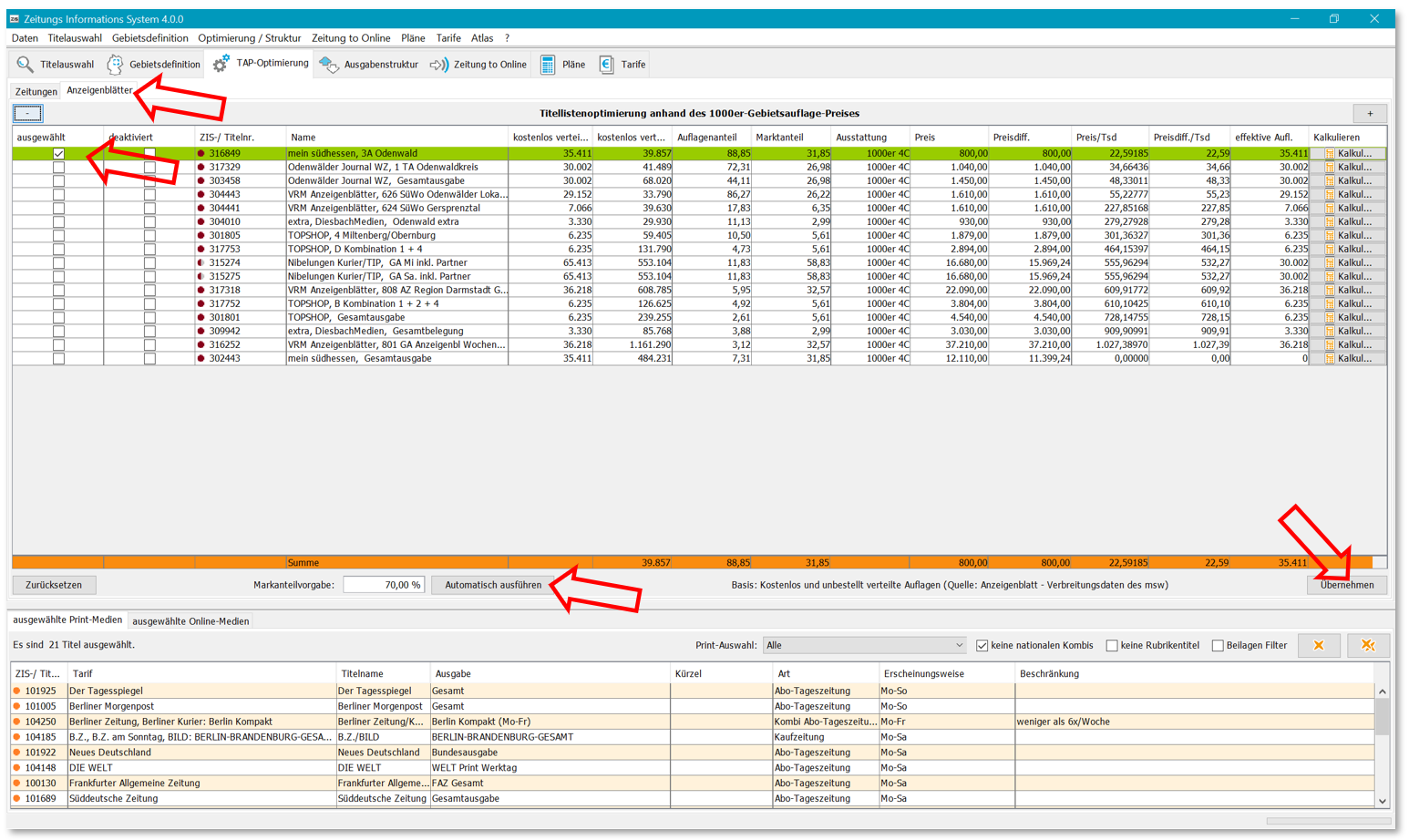Select the TAP-Optimierung gear icon
The height and width of the screenshot is (840, 1409).
(x=221, y=64)
